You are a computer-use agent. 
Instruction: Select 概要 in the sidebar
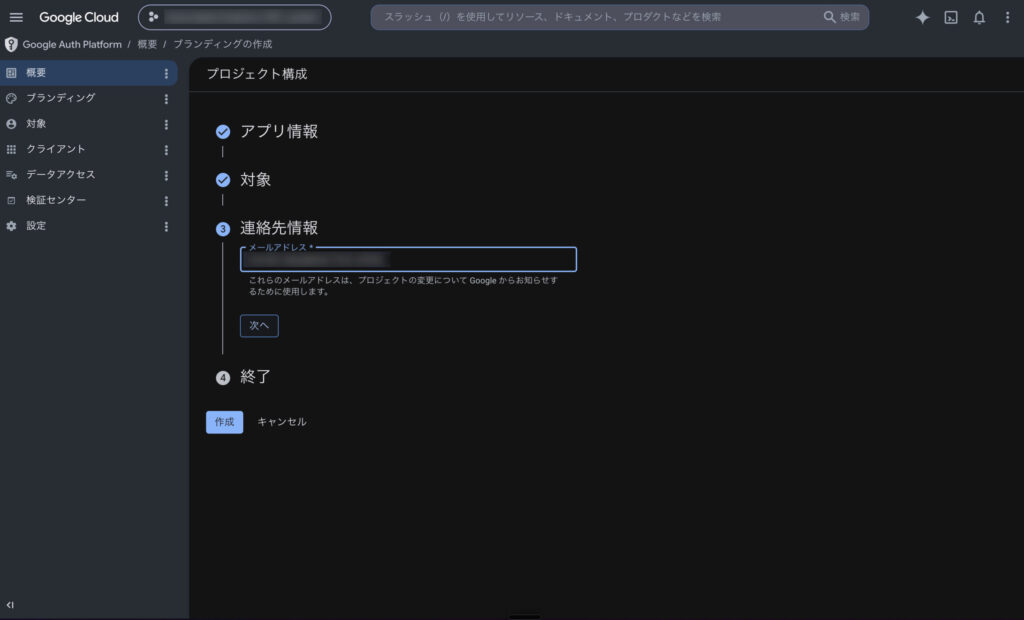tap(88, 73)
